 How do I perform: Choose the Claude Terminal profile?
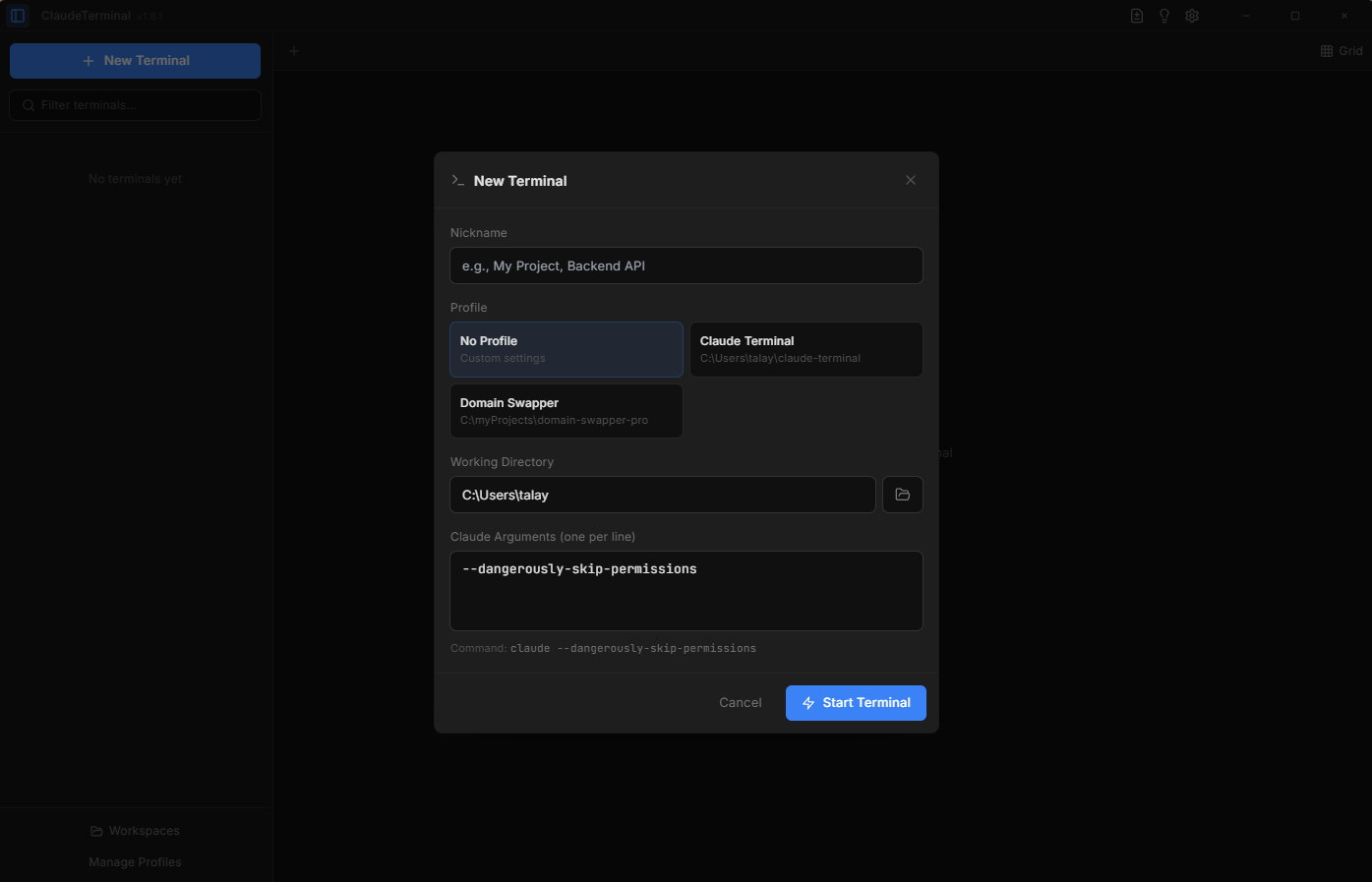point(805,349)
